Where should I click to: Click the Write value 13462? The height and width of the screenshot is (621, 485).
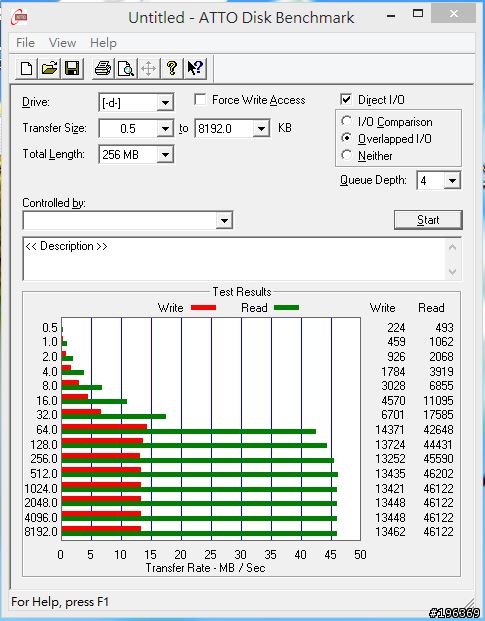tap(390, 532)
